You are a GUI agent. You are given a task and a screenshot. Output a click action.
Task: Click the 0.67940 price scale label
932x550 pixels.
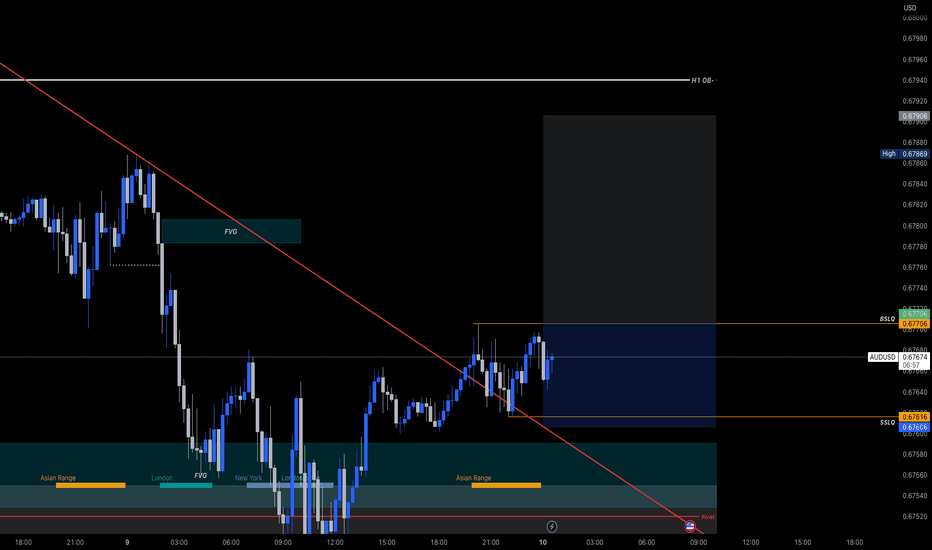[915, 80]
